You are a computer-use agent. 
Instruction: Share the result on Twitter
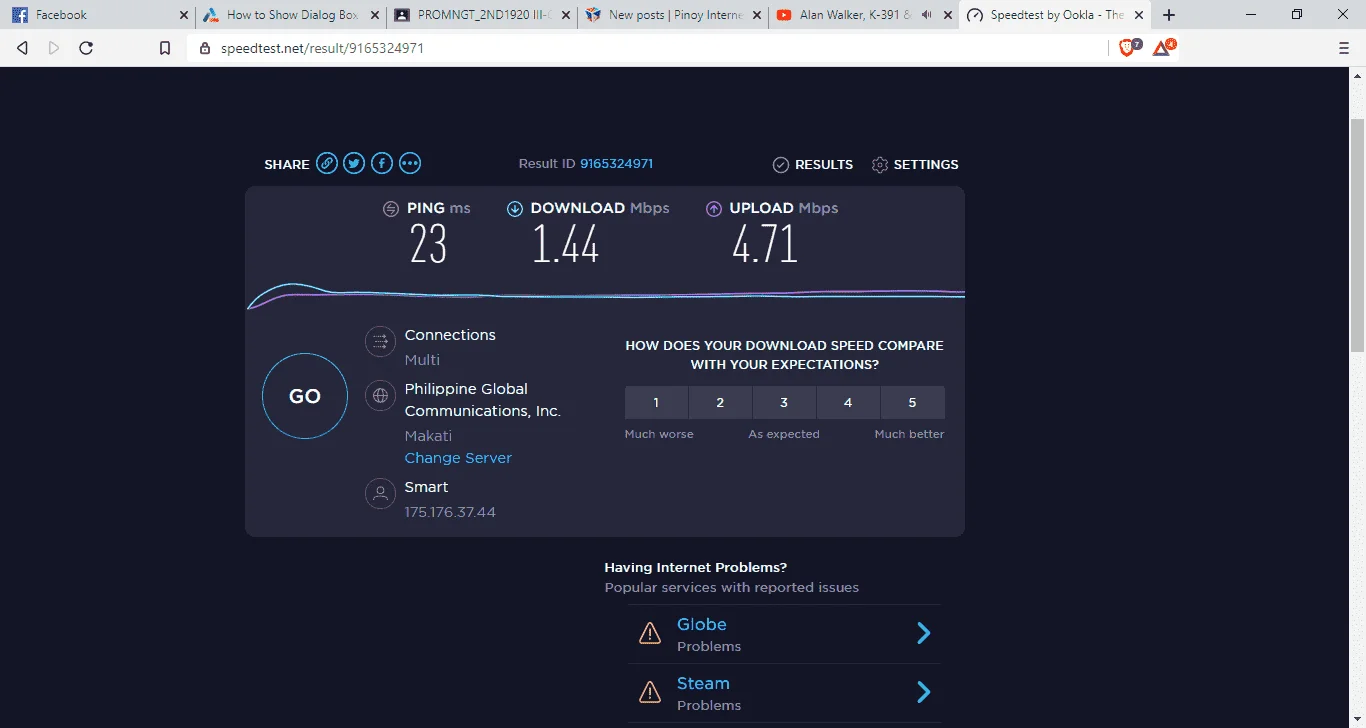(x=354, y=164)
